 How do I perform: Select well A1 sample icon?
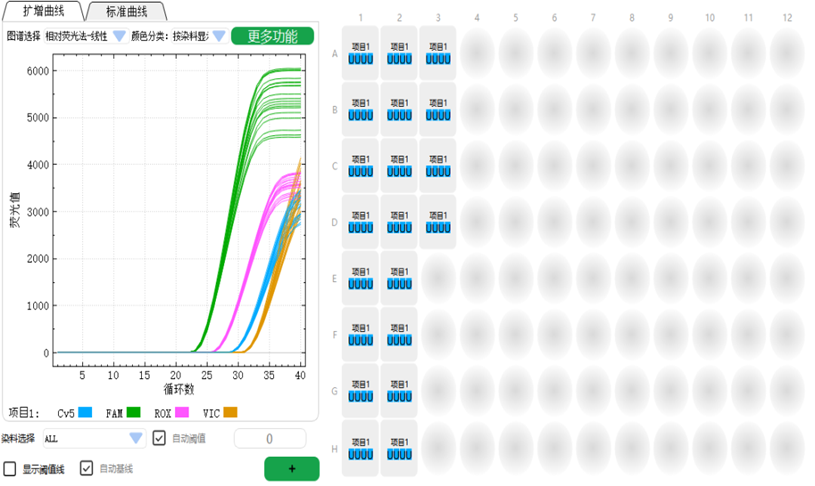(x=360, y=53)
